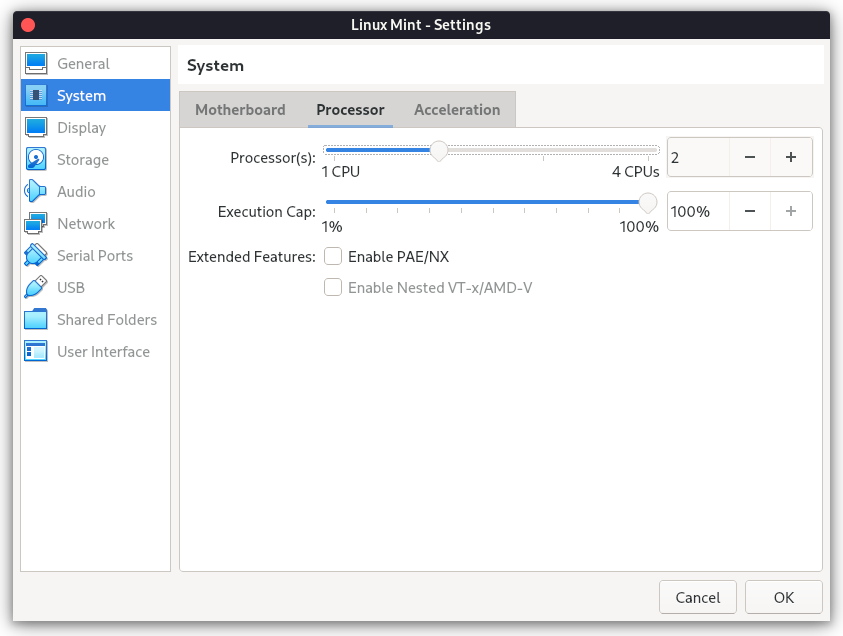
Task: Open Shared Folders settings label
Action: coord(107,319)
